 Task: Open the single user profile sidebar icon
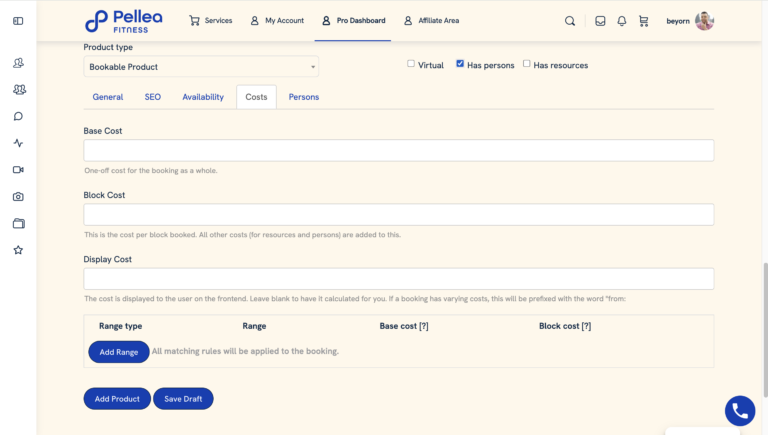click(18, 63)
